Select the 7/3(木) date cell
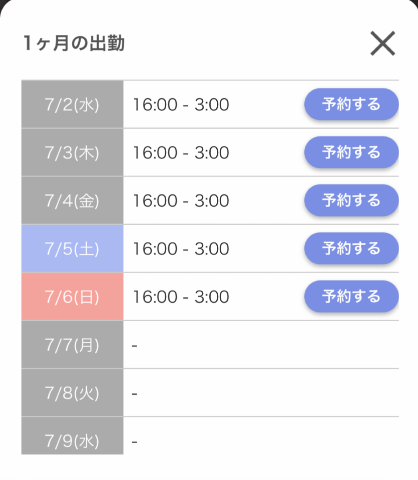The image size is (418, 480). coord(72,152)
